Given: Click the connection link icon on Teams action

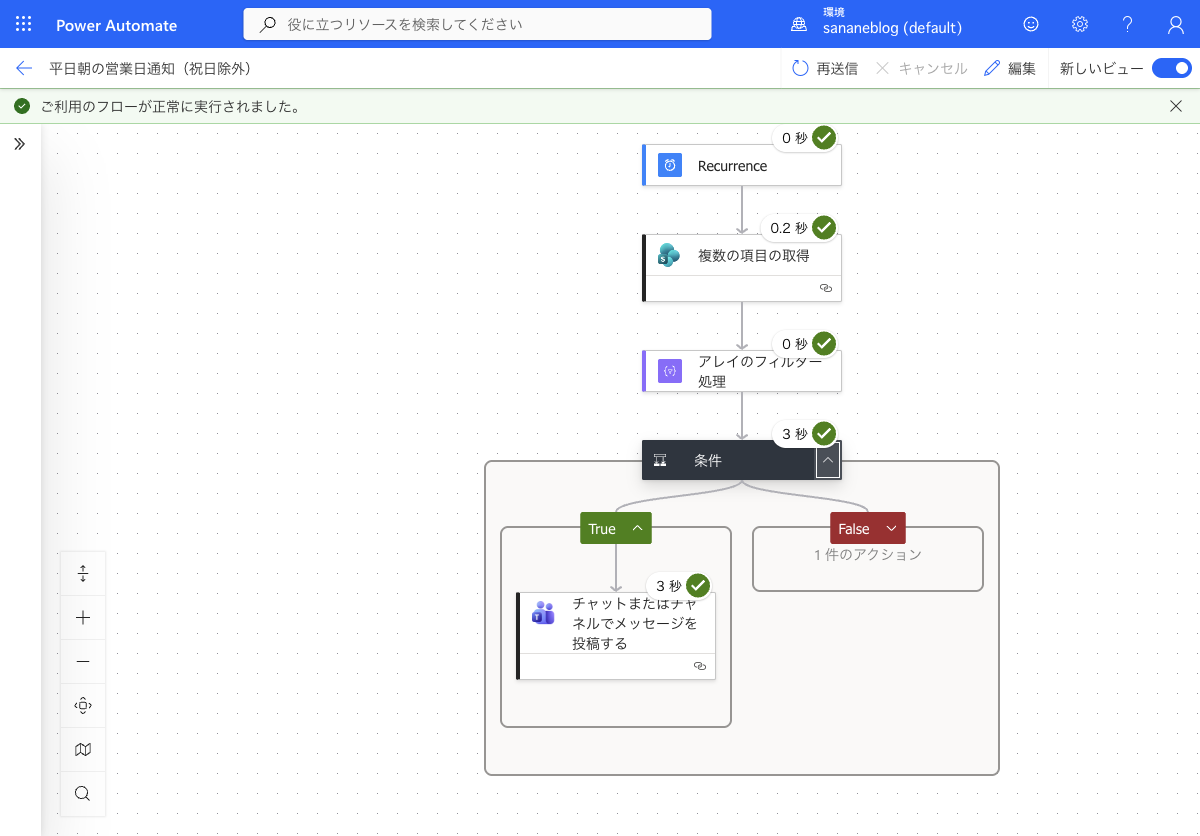Looking at the screenshot, I should pos(700,666).
